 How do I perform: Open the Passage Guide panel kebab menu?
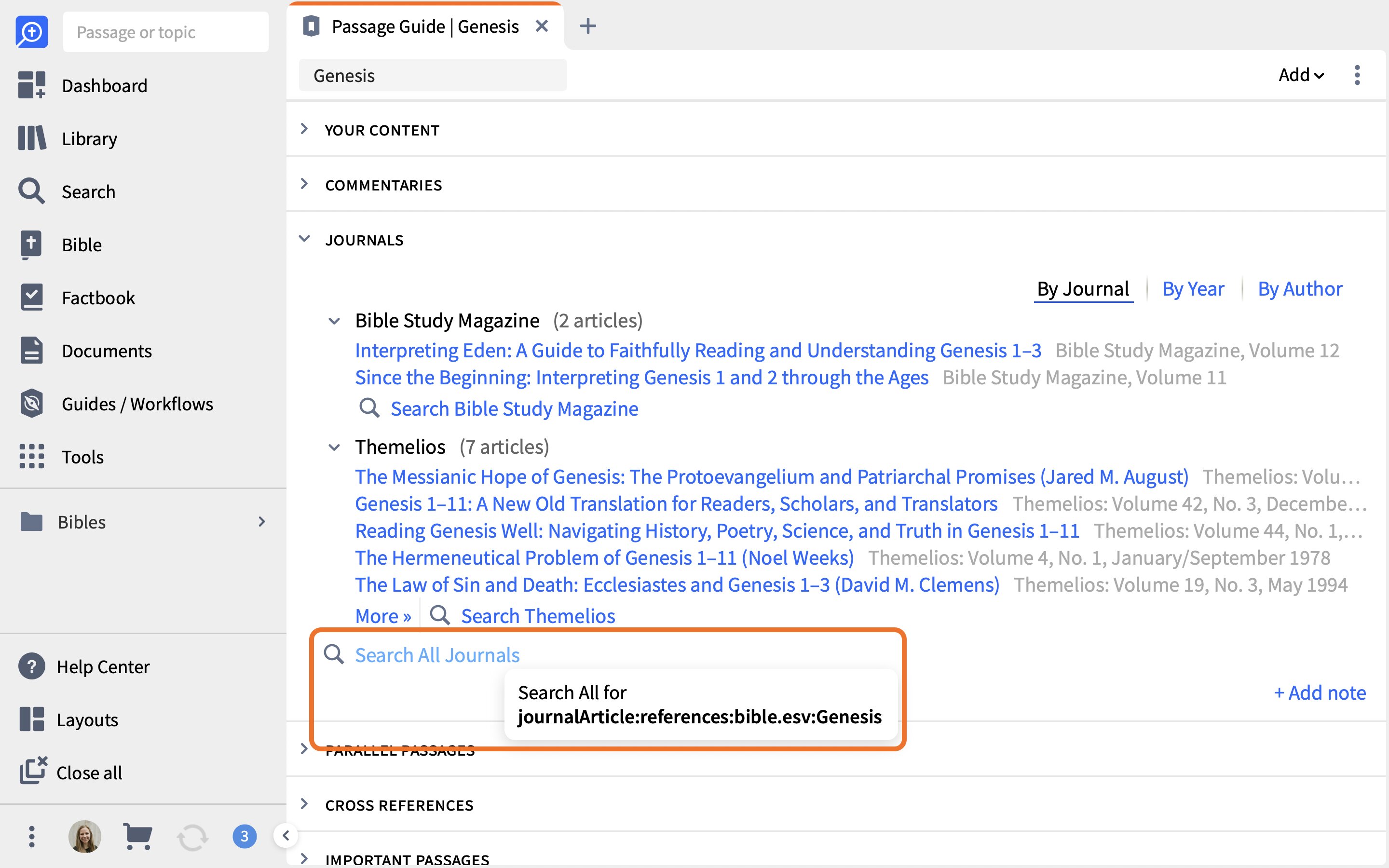(x=1357, y=75)
